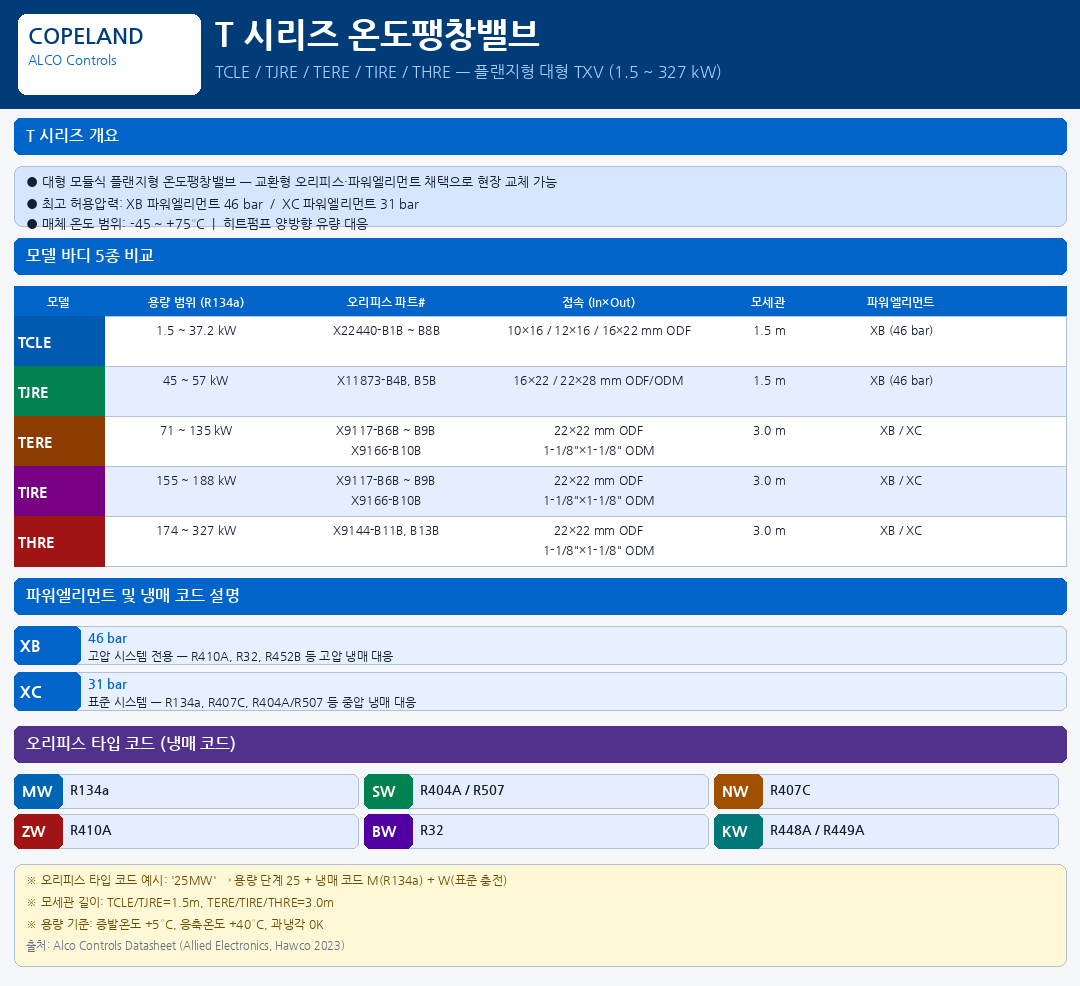Image resolution: width=1080 pixels, height=986 pixels.
Task: Select the 'R448A / R449A' refrigerant label
Action: (x=817, y=830)
